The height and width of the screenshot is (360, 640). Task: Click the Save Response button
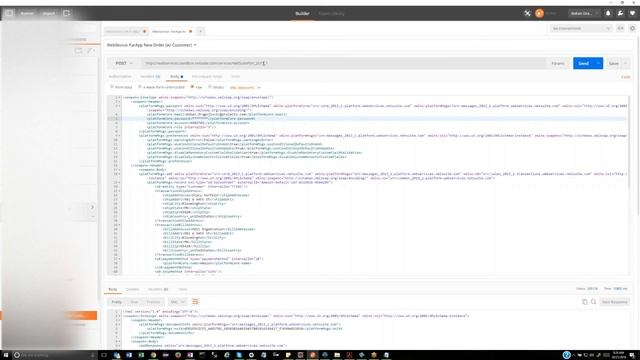point(614,302)
